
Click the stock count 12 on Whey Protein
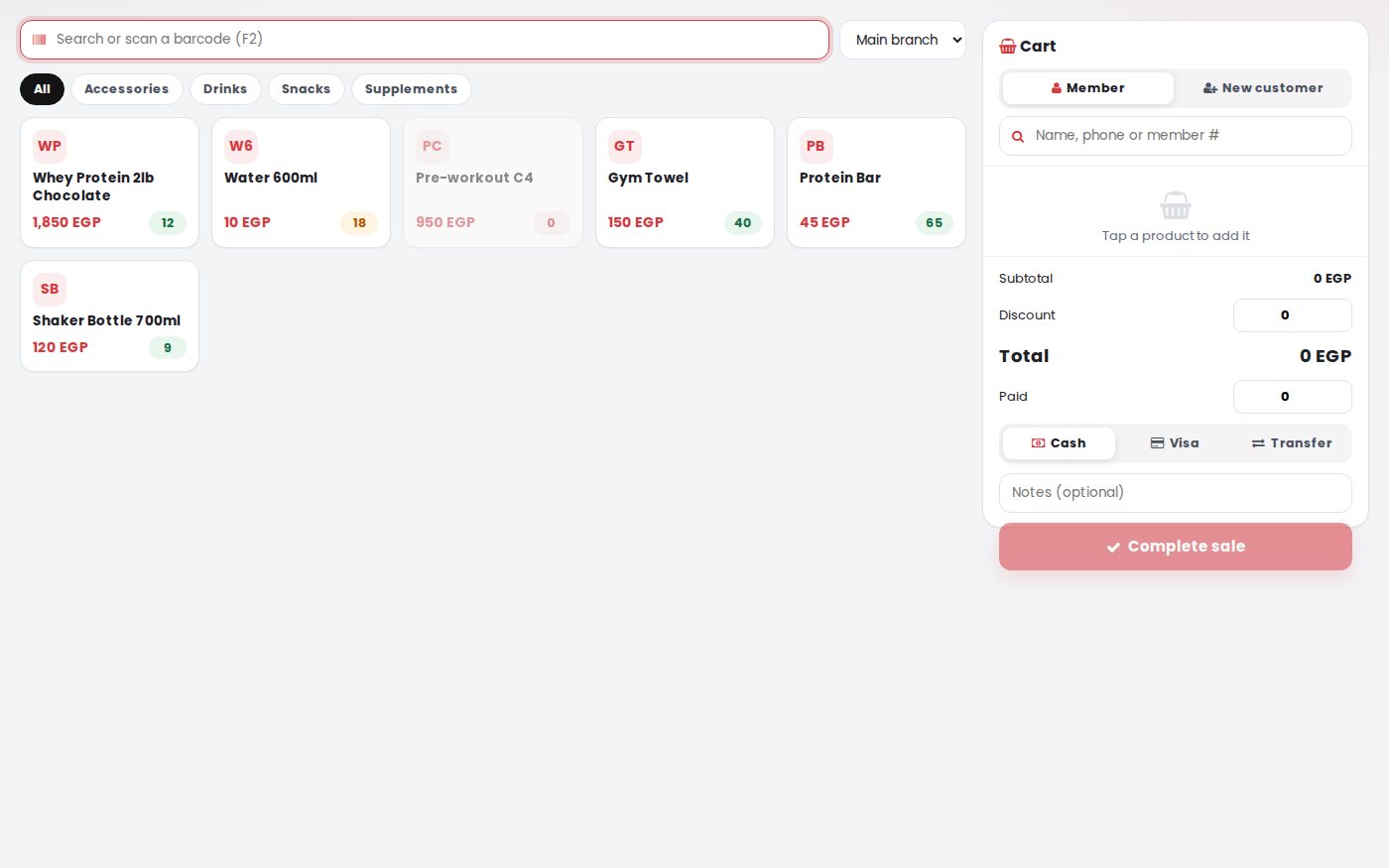tap(168, 223)
